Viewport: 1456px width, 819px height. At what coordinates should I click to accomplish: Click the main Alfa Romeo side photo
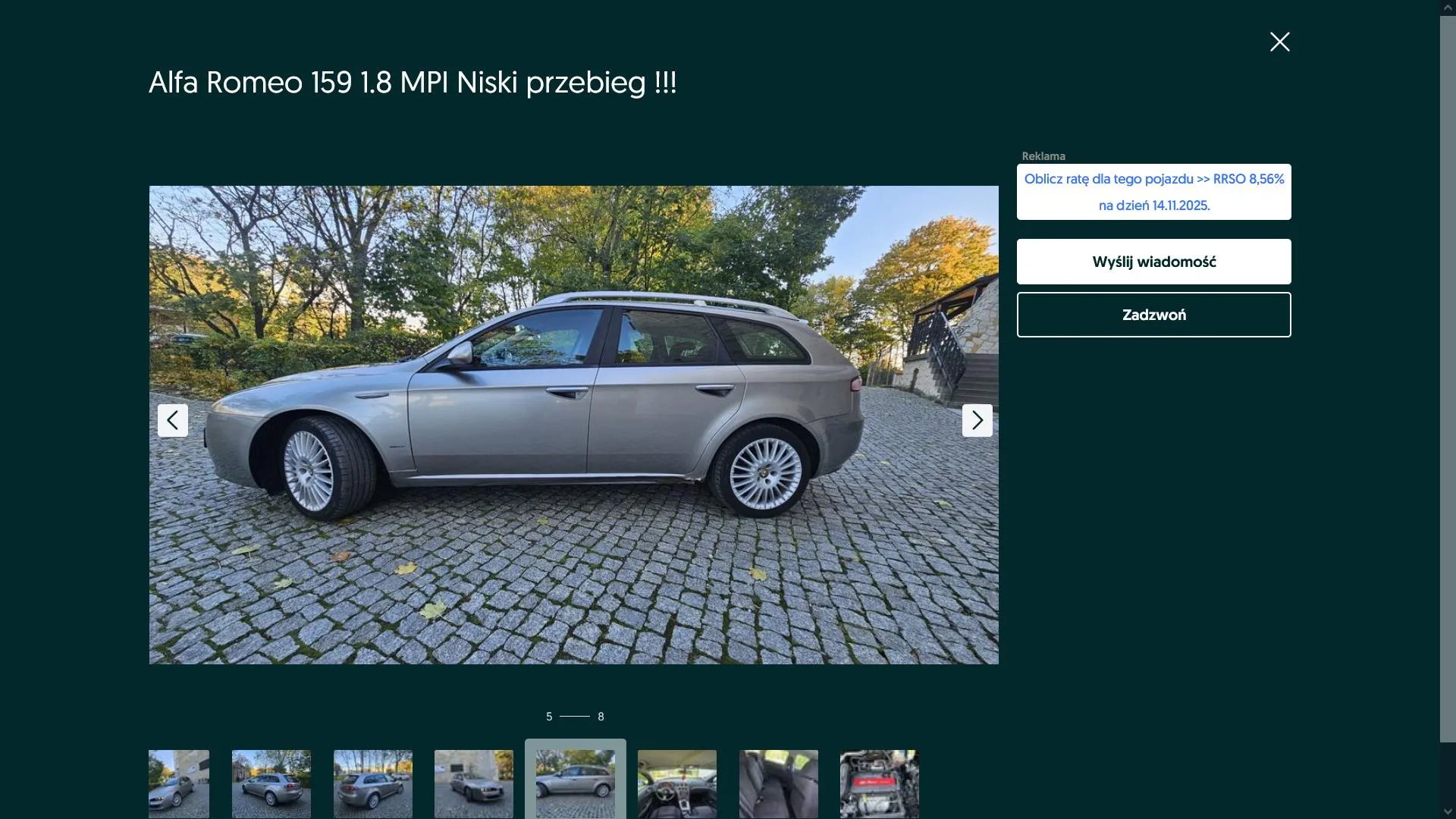pyautogui.click(x=573, y=425)
